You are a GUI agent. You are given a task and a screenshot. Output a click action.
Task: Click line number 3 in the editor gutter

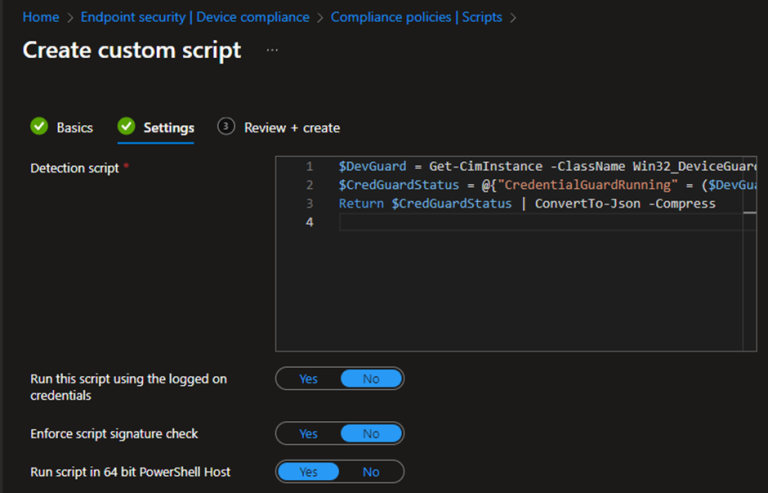point(309,204)
